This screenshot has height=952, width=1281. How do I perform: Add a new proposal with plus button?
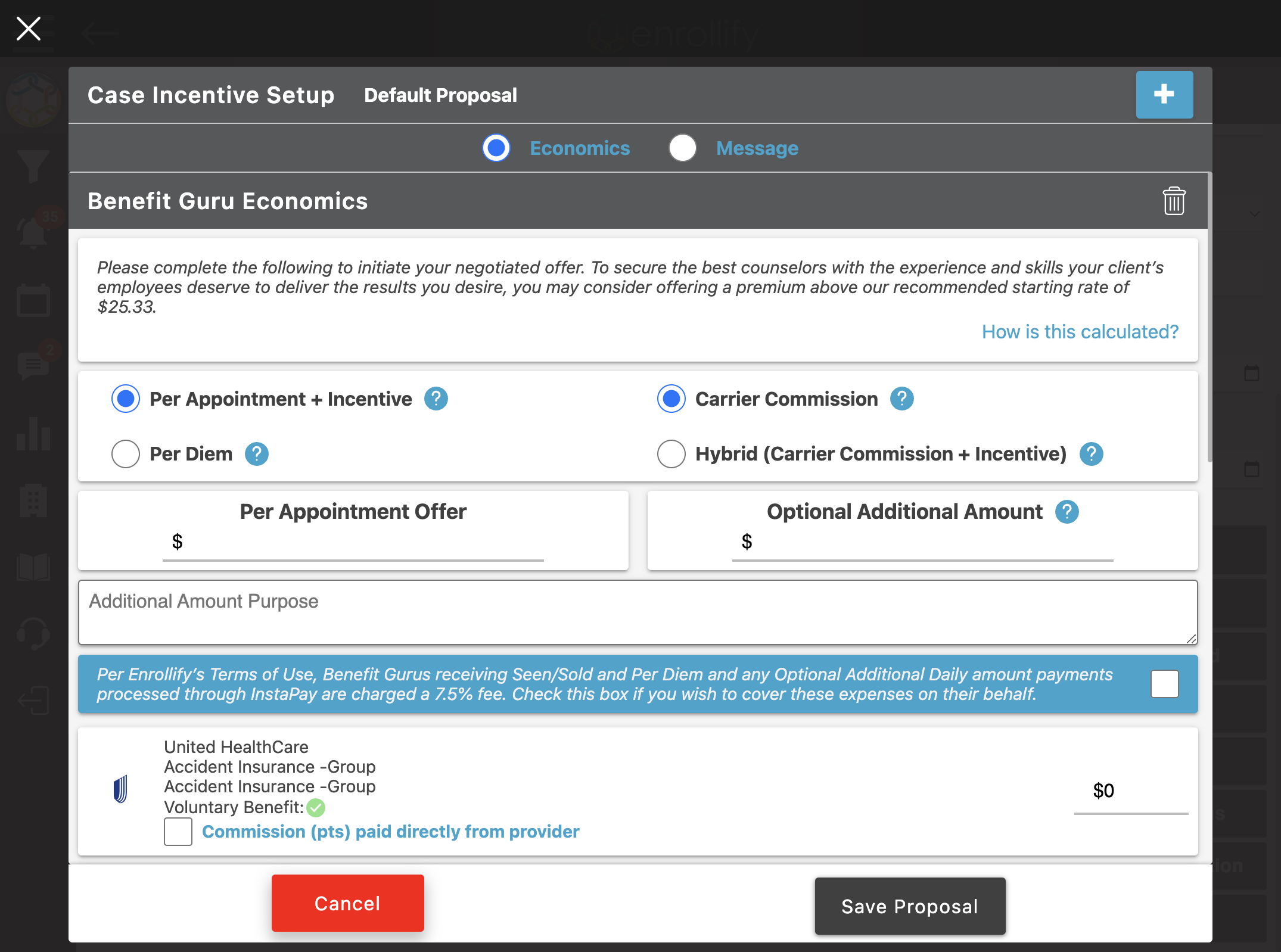[1164, 95]
